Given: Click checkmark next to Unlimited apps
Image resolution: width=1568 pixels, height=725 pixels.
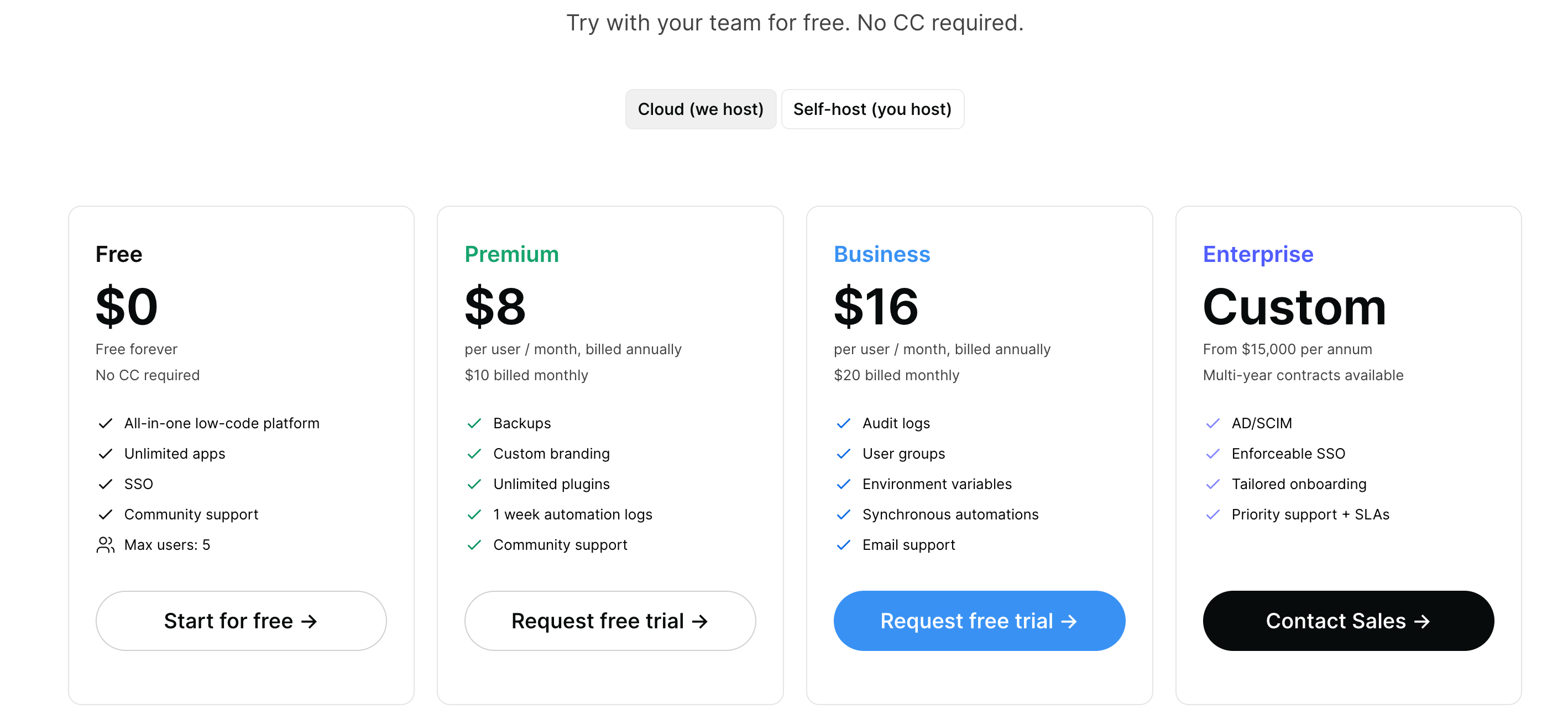Looking at the screenshot, I should click(x=105, y=454).
